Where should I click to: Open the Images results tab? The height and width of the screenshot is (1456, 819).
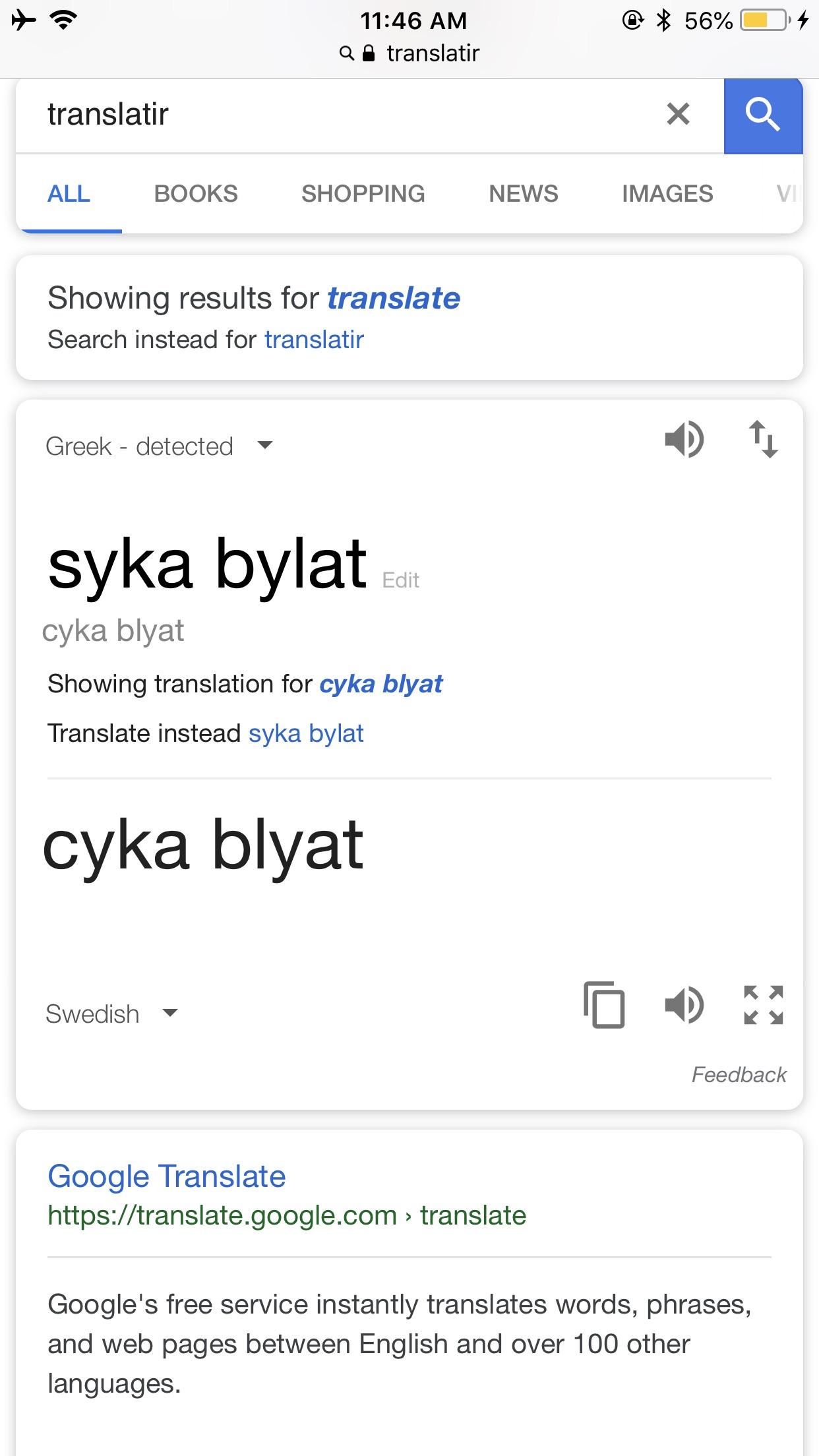pos(667,194)
